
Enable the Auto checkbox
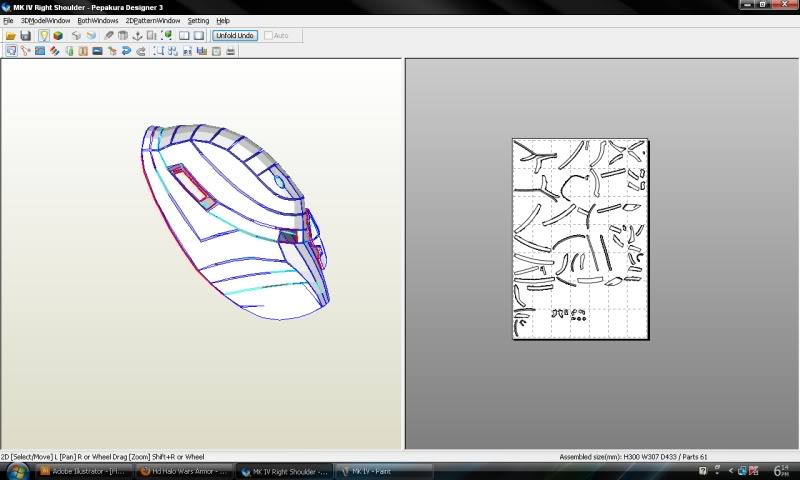(269, 36)
